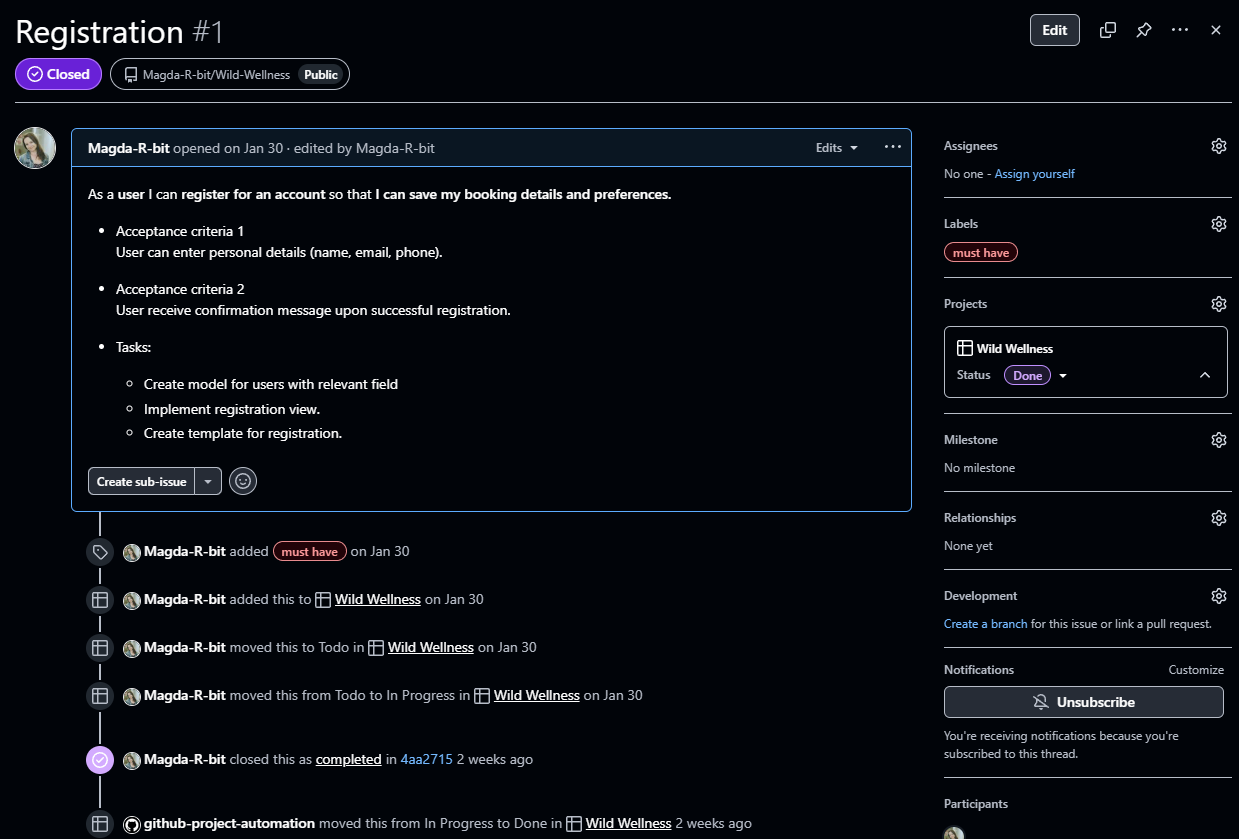Open Magda-R-bit profile in comment header
The width and height of the screenshot is (1239, 839).
[129, 148]
